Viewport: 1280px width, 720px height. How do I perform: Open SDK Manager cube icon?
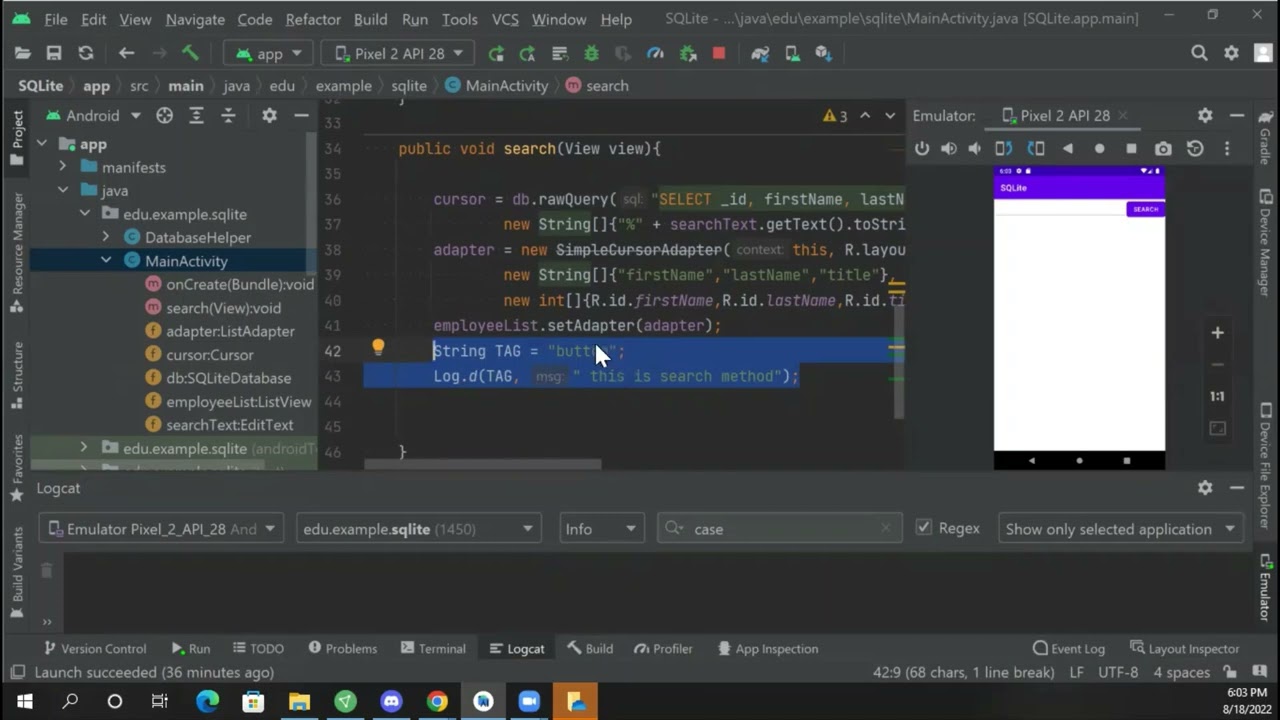coord(823,54)
